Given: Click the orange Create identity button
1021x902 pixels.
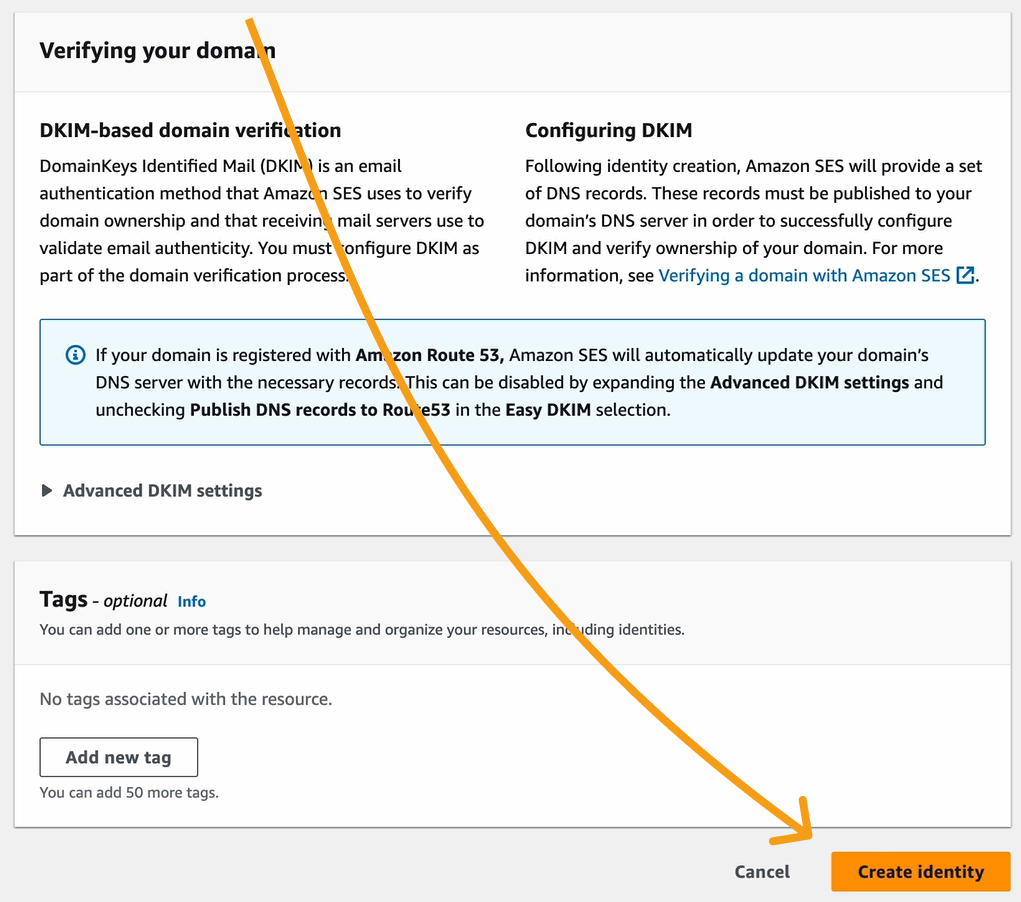Looking at the screenshot, I should coord(920,872).
